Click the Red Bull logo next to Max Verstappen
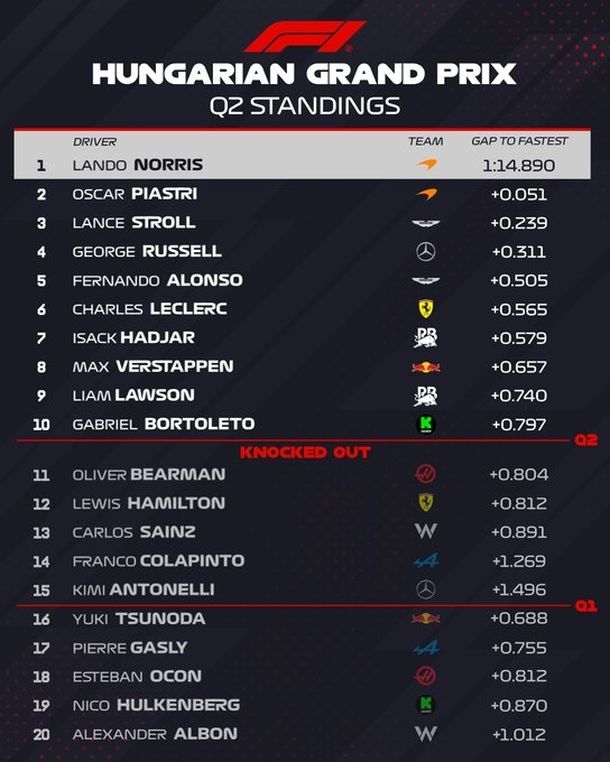 425,367
